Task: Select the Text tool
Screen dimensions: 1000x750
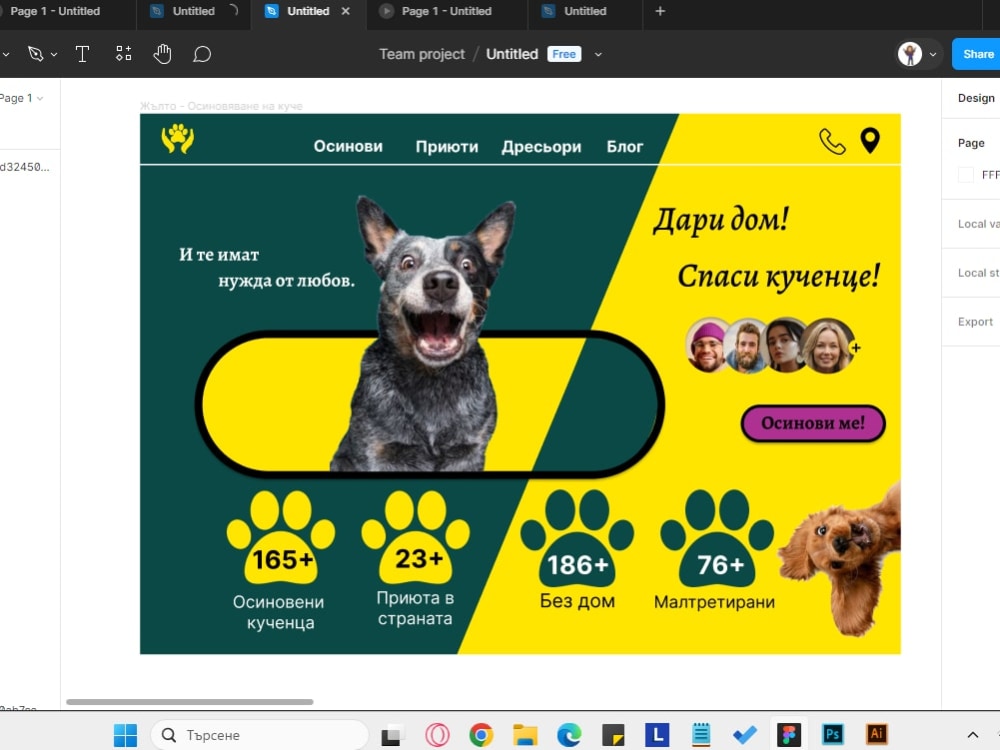Action: point(82,54)
